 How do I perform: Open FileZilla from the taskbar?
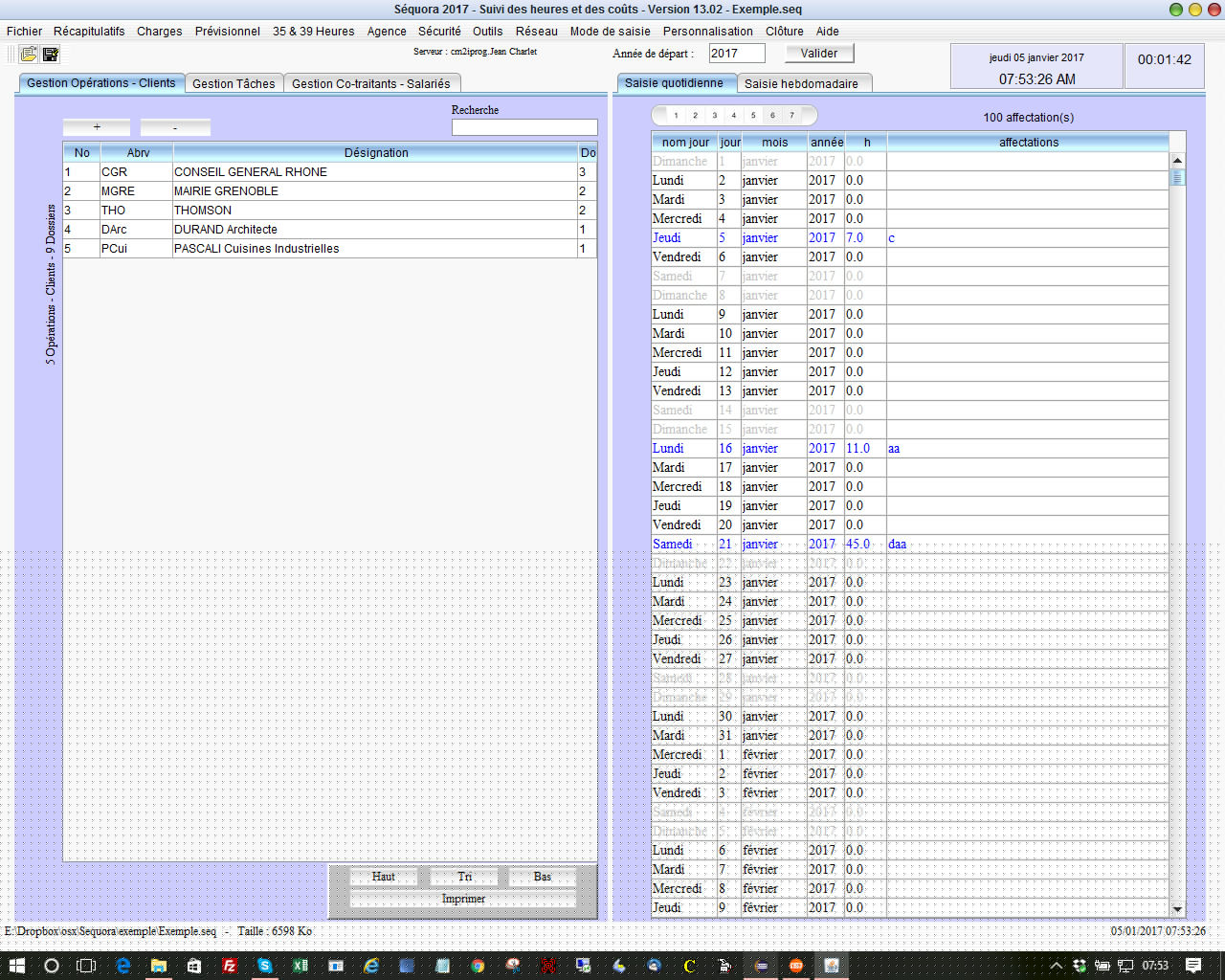[x=230, y=966]
